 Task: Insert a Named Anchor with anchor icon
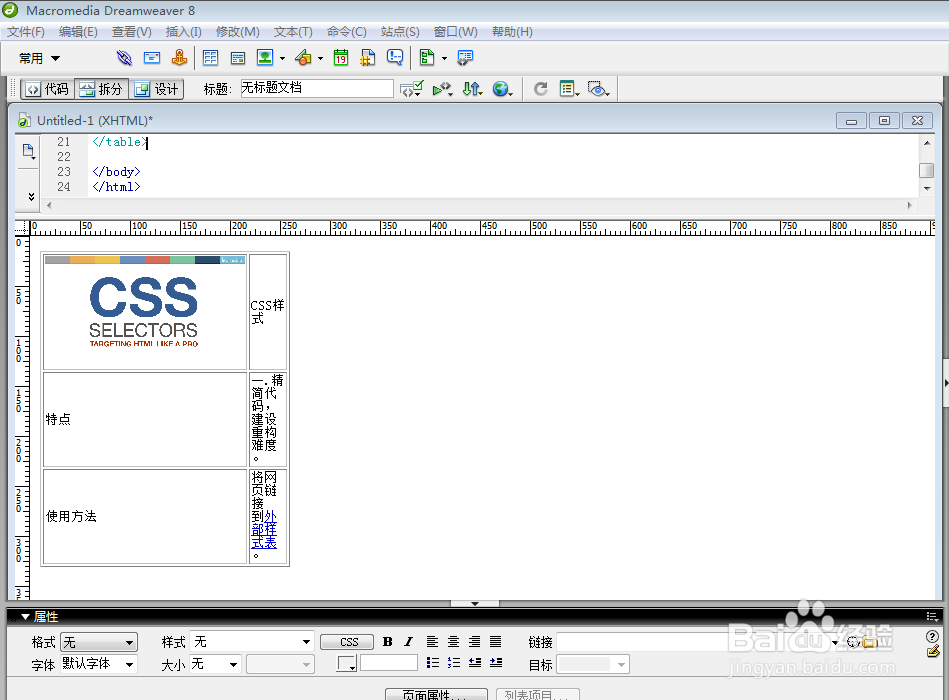[x=179, y=58]
